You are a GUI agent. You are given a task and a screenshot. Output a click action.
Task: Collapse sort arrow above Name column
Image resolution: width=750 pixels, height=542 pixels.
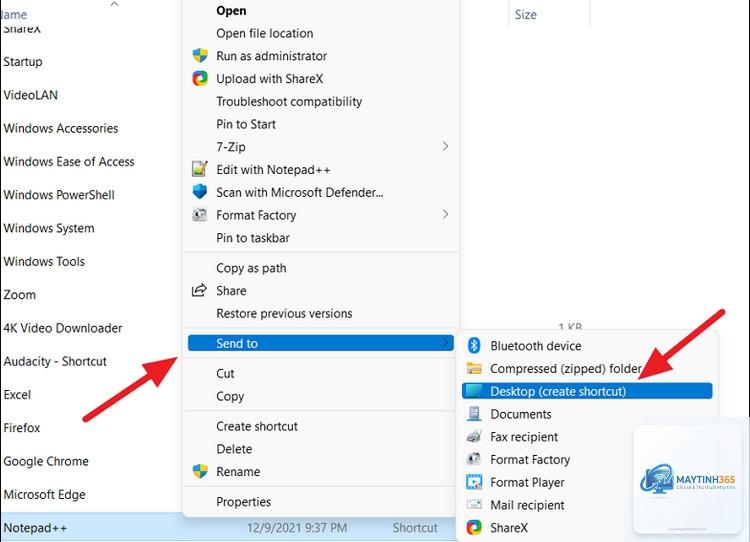click(x=114, y=4)
